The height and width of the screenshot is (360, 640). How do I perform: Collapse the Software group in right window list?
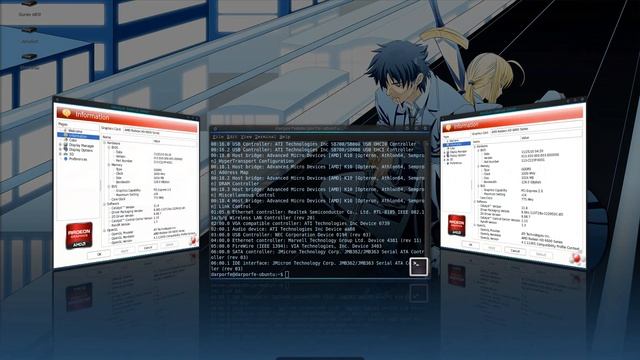pyautogui.click(x=475, y=201)
